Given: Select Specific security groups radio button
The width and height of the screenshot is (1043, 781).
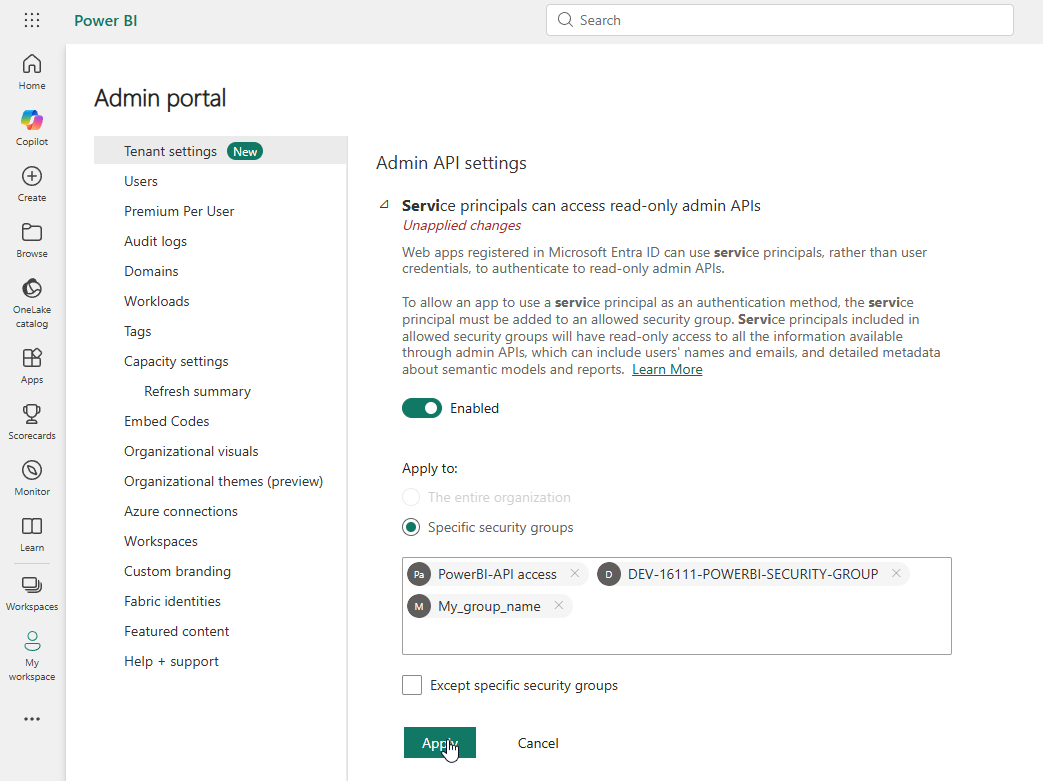Looking at the screenshot, I should [x=411, y=527].
